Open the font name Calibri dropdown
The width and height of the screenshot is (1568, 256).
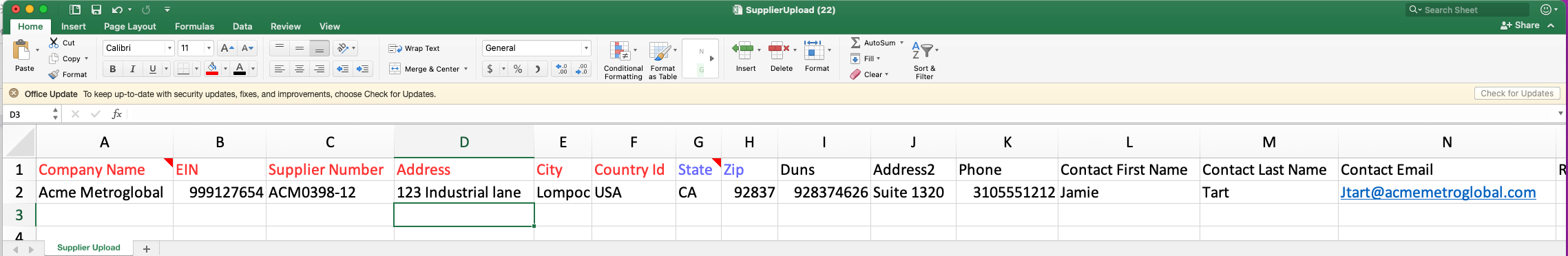pyautogui.click(x=169, y=48)
